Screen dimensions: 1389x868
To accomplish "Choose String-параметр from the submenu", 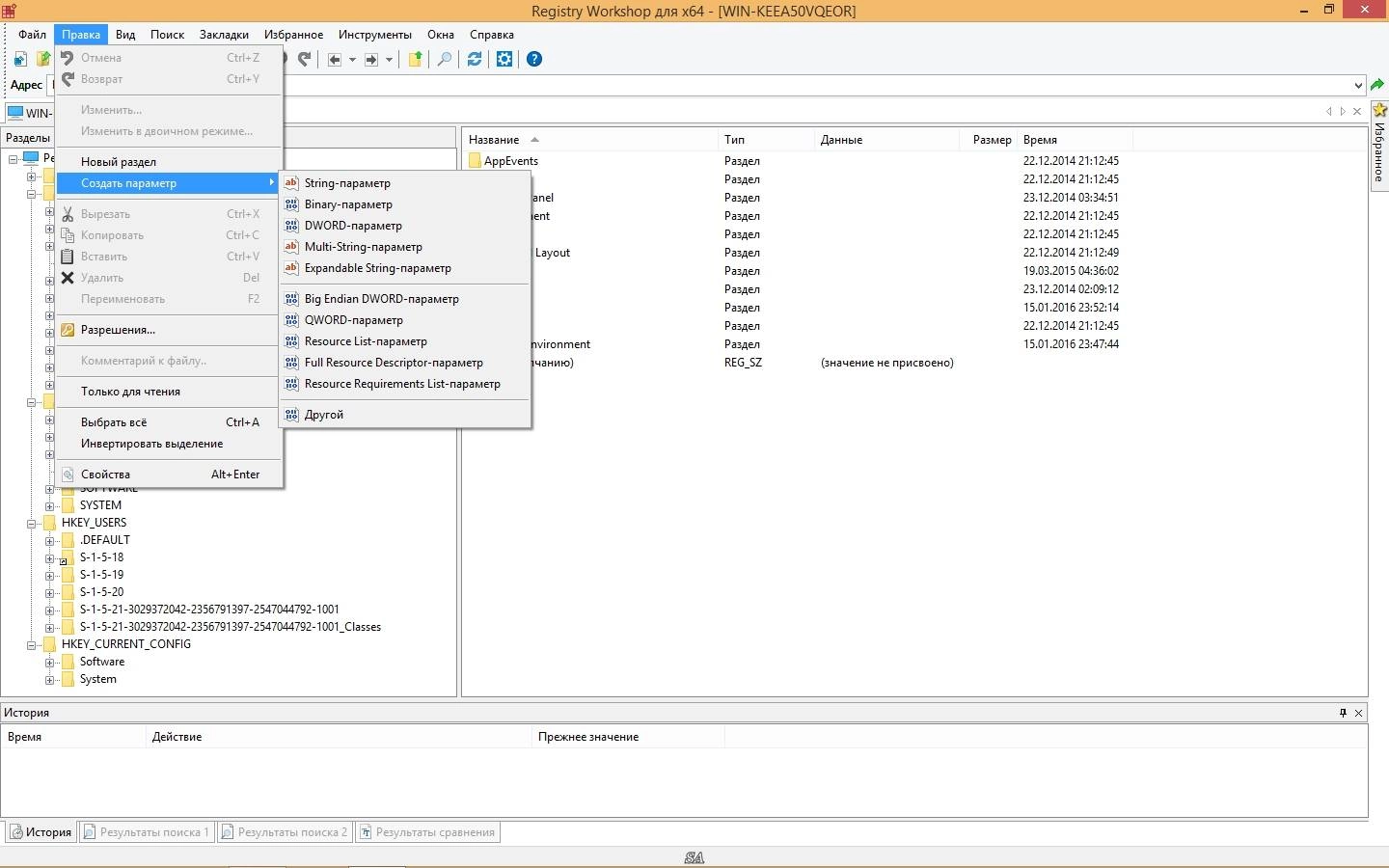I will (x=405, y=183).
